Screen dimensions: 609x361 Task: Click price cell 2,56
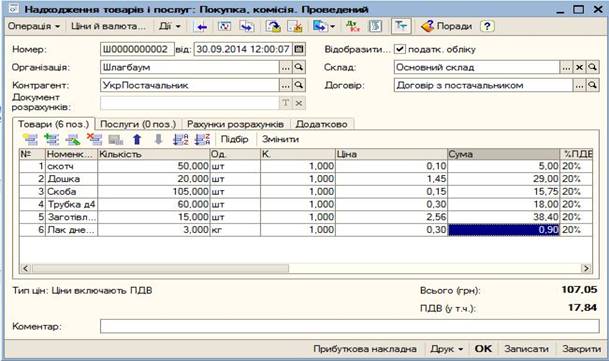click(x=392, y=217)
